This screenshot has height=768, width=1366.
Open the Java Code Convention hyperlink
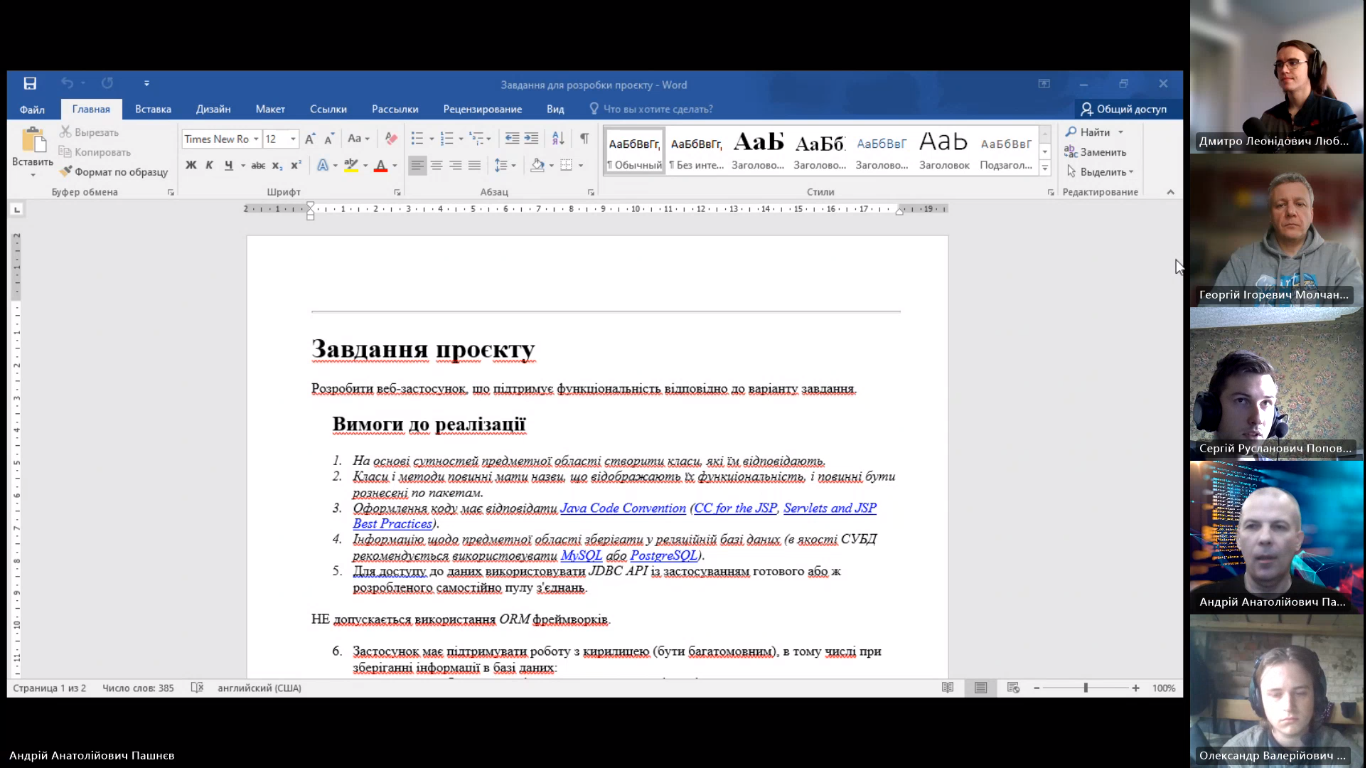pyautogui.click(x=622, y=509)
